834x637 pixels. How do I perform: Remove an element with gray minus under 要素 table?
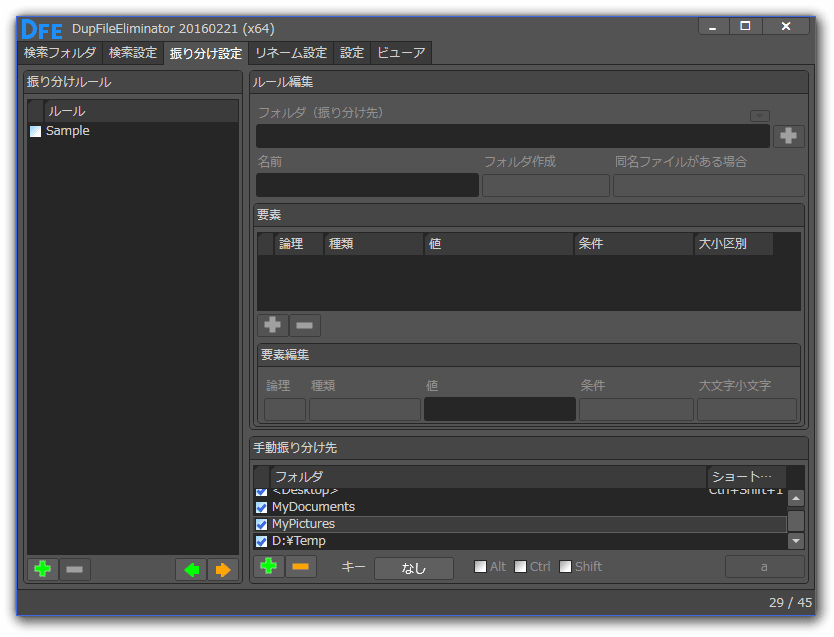(305, 325)
